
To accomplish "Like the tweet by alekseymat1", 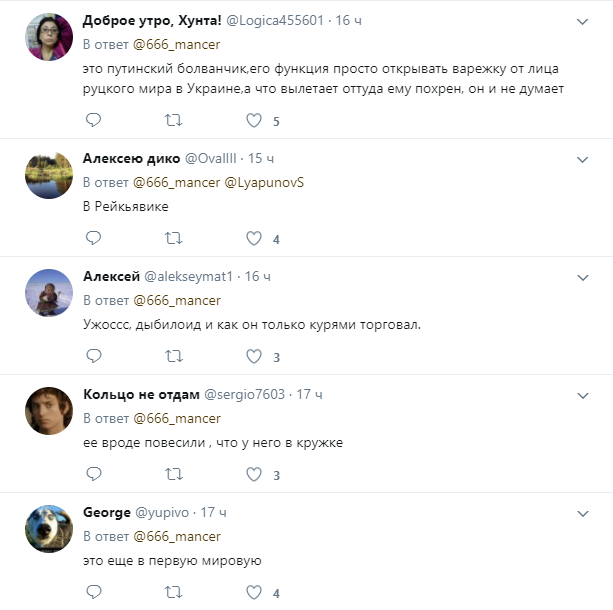I will [x=254, y=356].
